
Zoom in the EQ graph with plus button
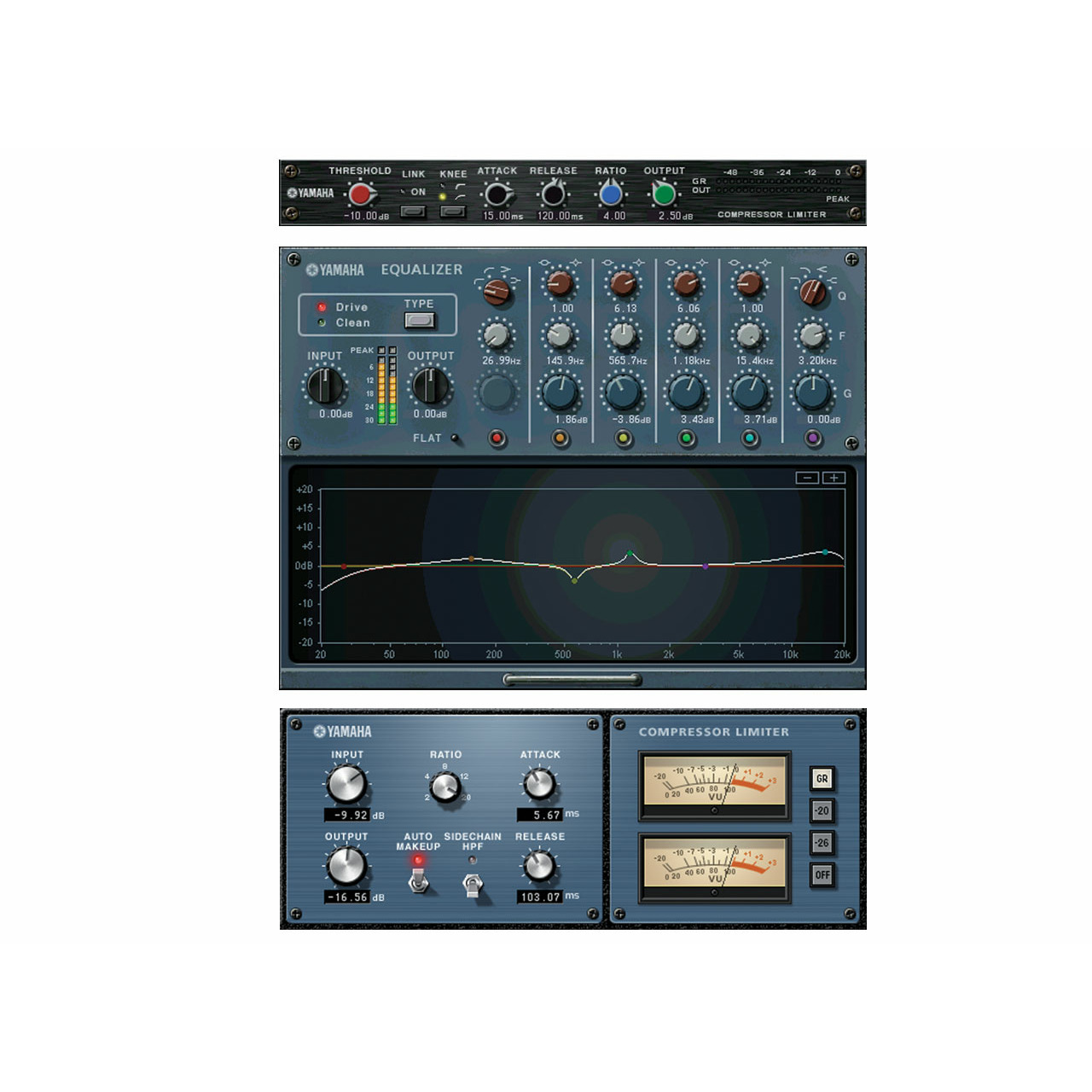[x=834, y=478]
